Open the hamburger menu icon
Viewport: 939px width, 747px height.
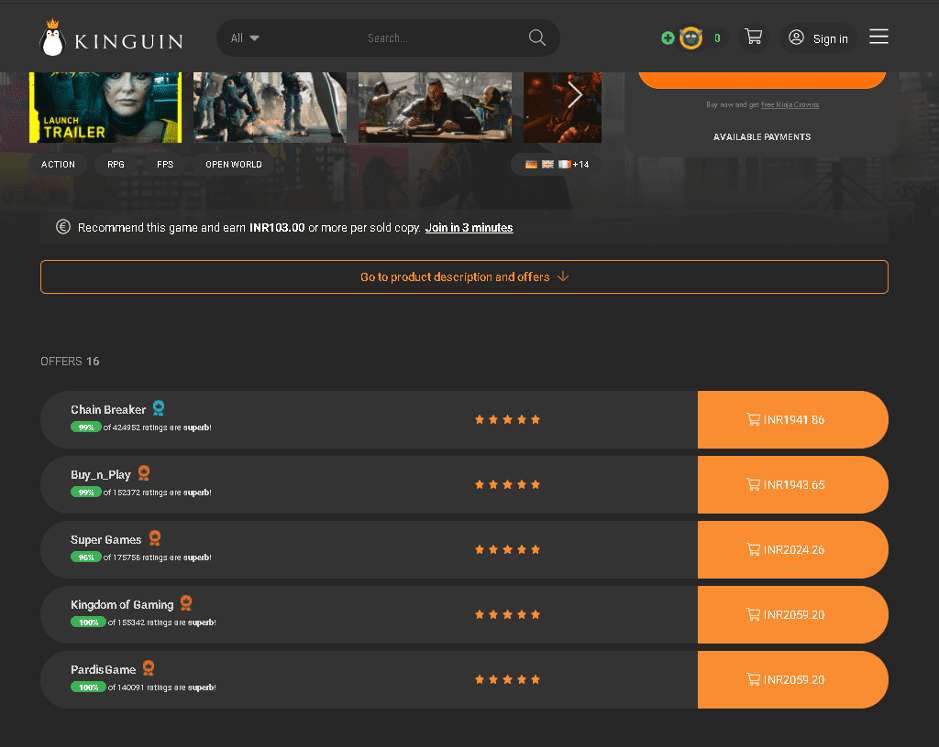pos(879,37)
